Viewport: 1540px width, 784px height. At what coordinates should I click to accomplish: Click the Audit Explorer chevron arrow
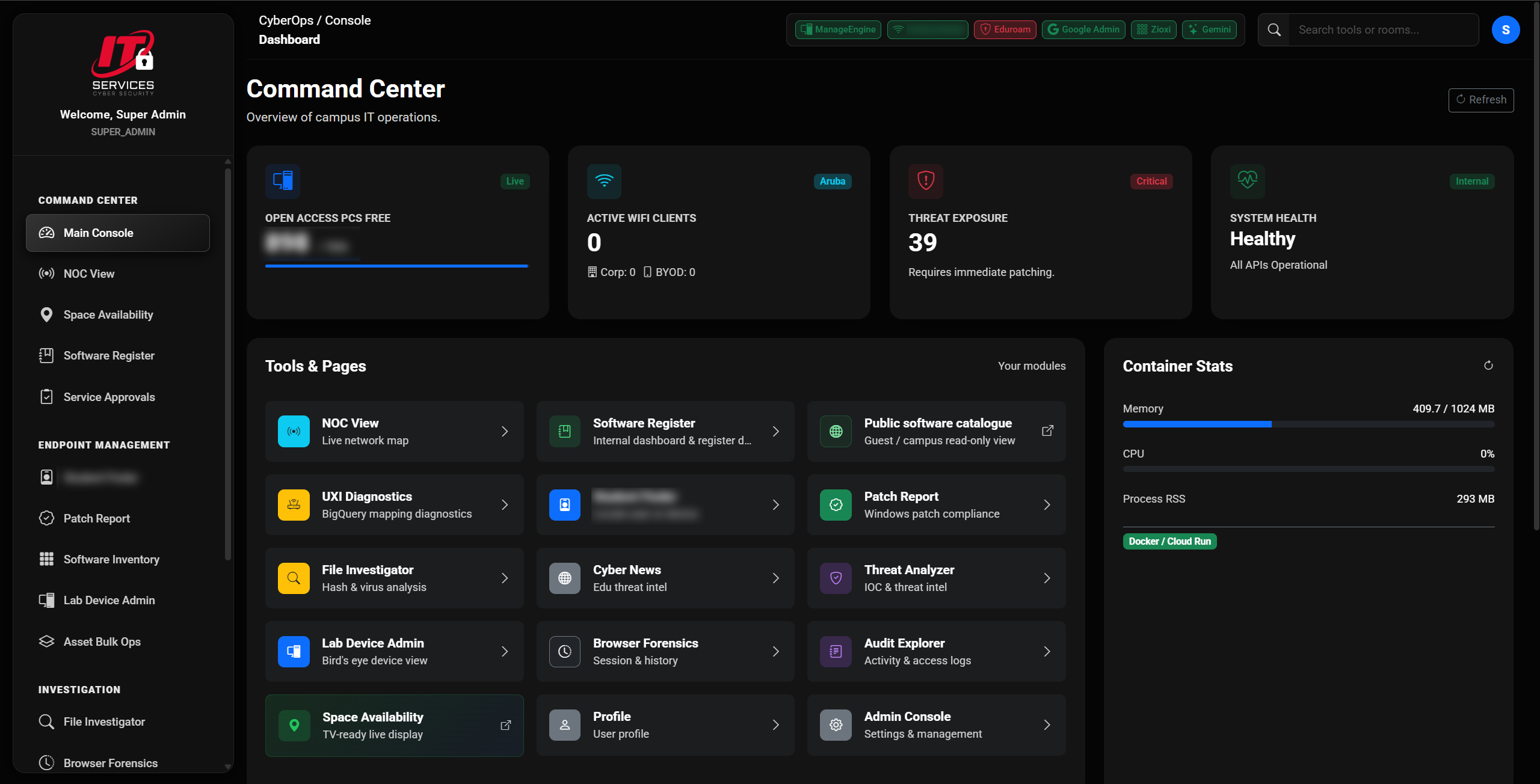pyautogui.click(x=1047, y=651)
